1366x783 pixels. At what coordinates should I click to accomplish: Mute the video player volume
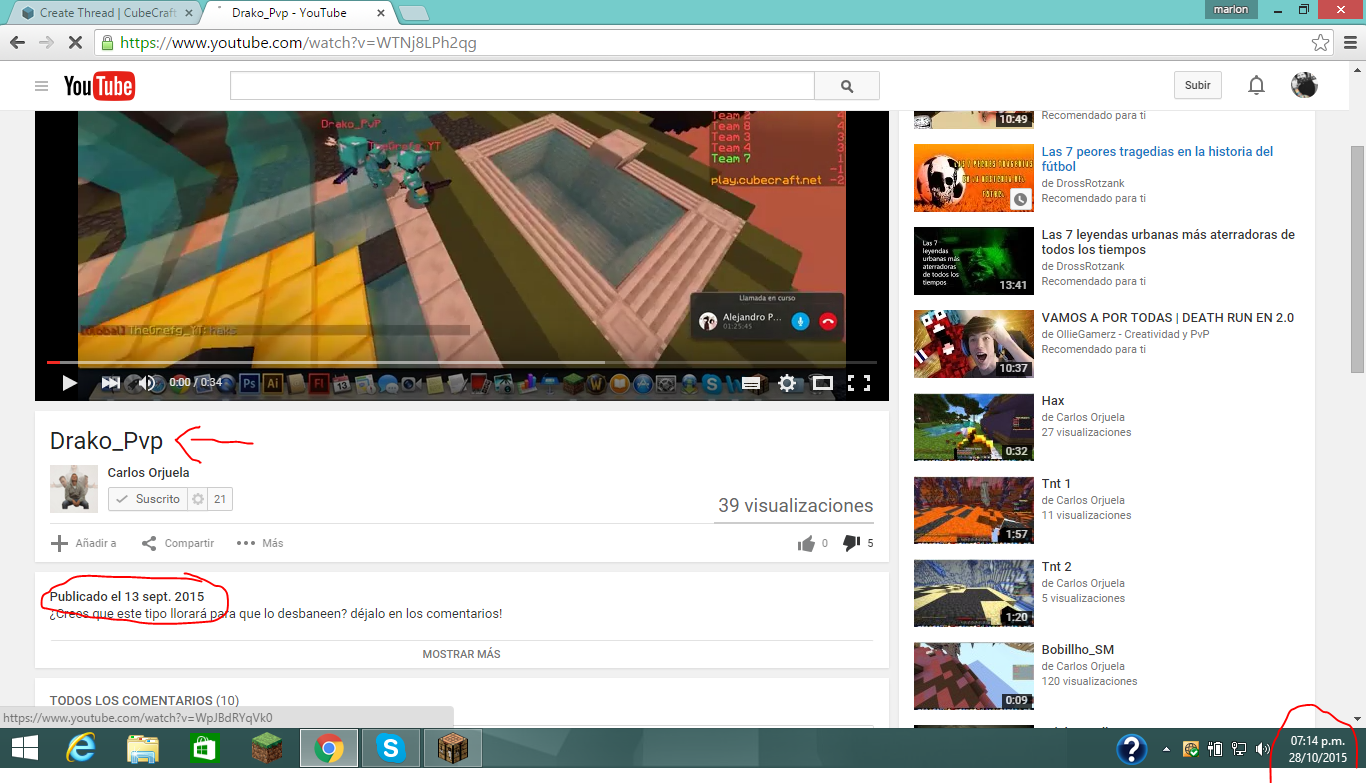[147, 382]
